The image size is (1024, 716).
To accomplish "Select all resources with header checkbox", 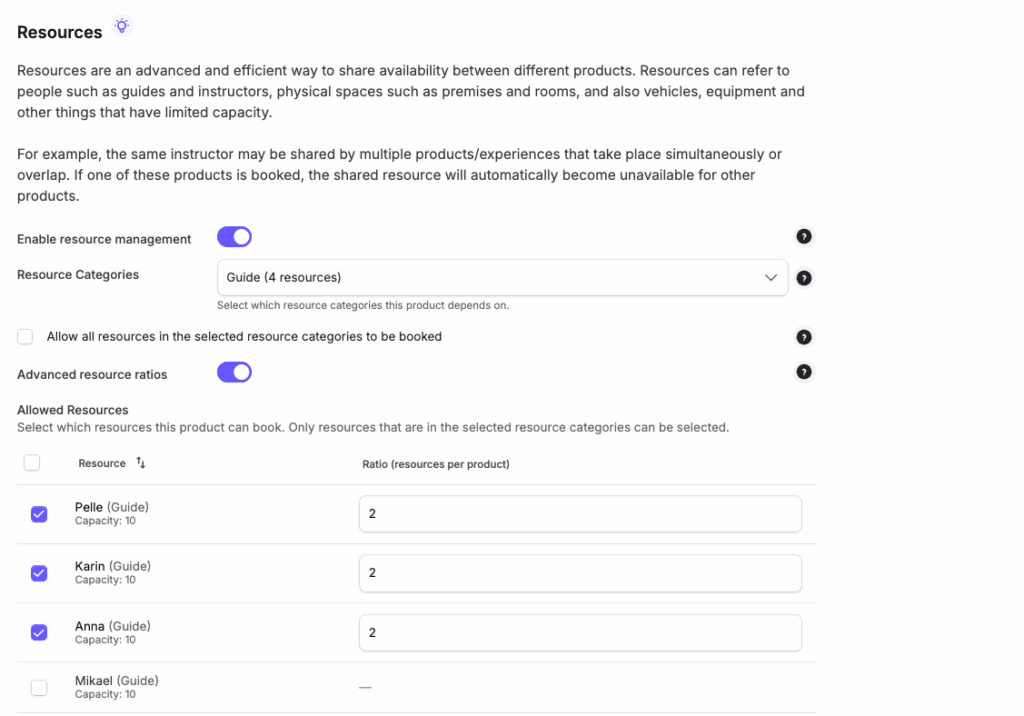I will (x=32, y=463).
